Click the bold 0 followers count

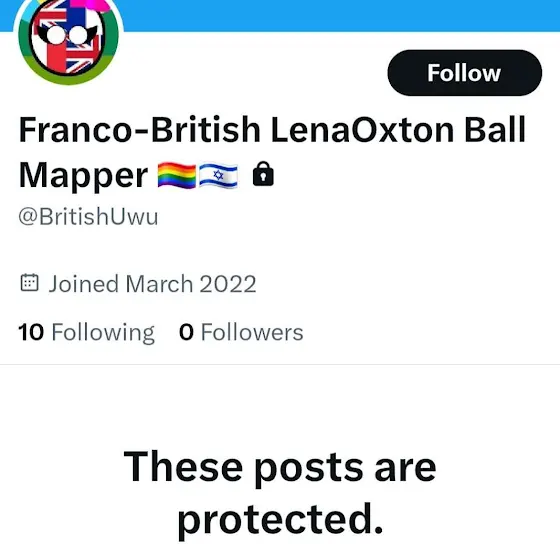pyautogui.click(x=186, y=332)
